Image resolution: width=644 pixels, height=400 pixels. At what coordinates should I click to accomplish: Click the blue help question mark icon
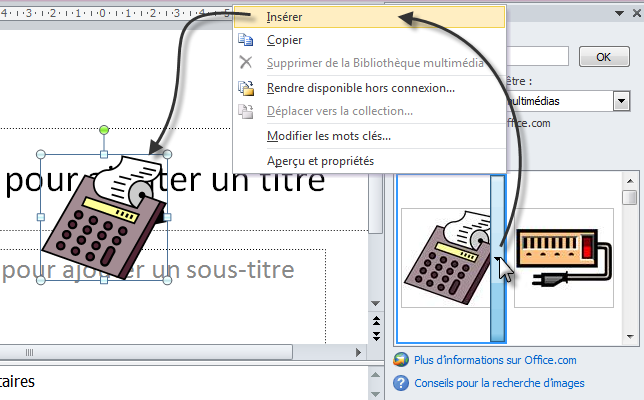tap(401, 383)
